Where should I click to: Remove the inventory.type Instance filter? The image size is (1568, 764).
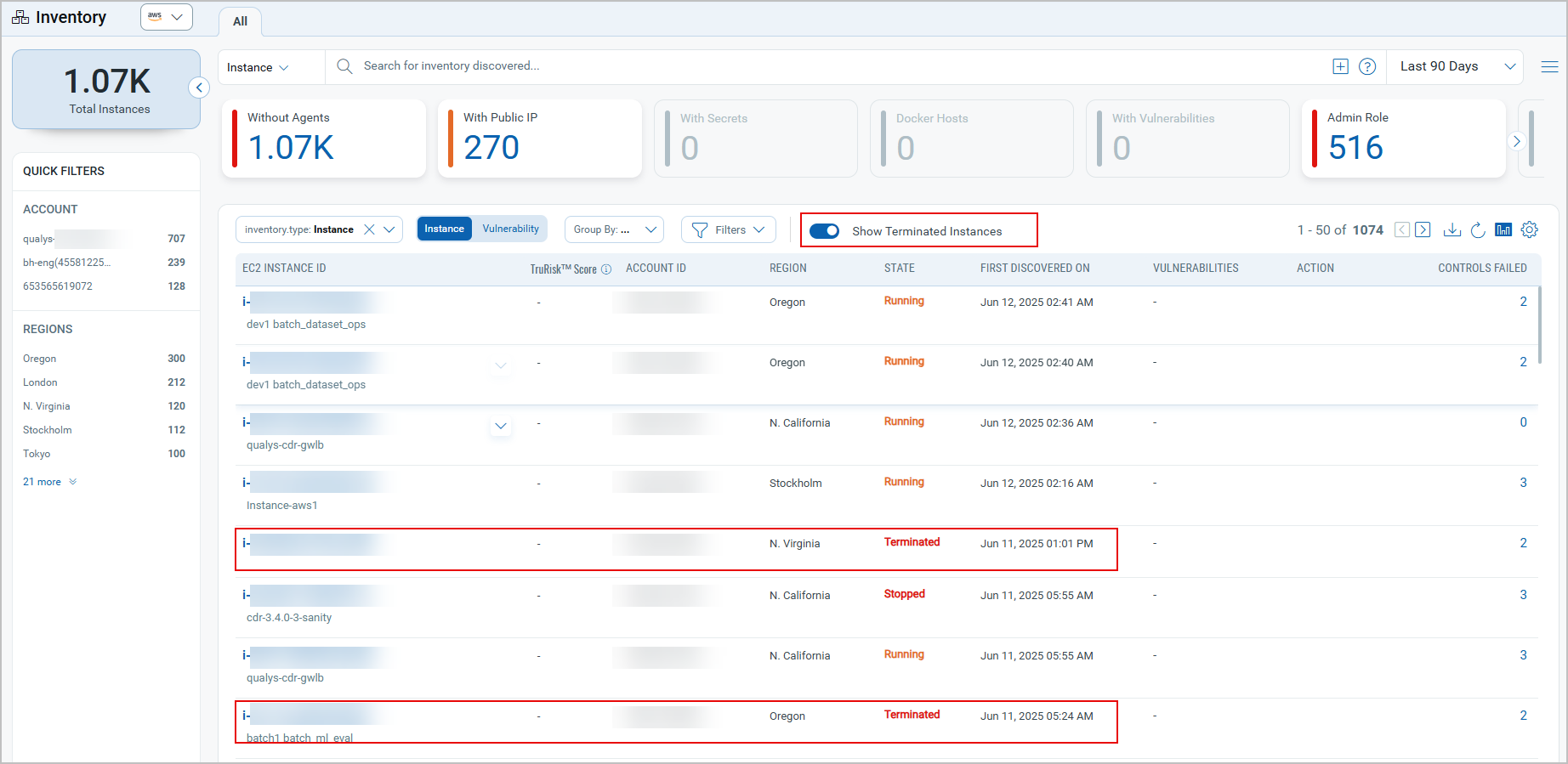click(369, 229)
